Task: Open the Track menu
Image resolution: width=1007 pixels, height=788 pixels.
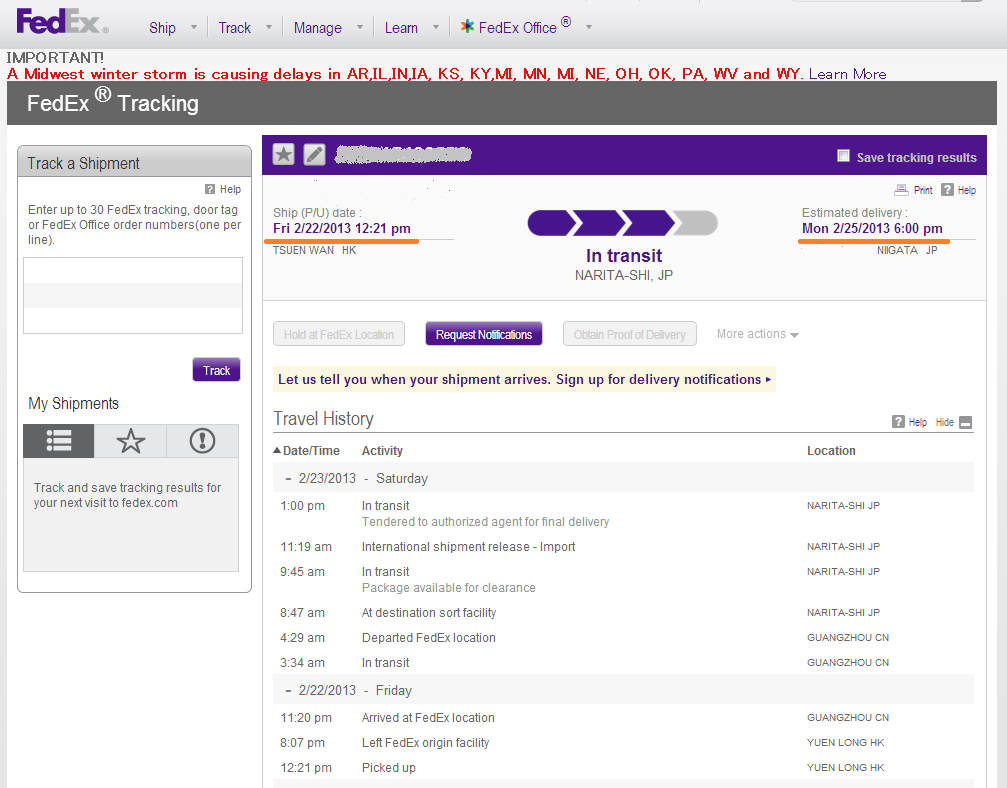Action: 234,28
